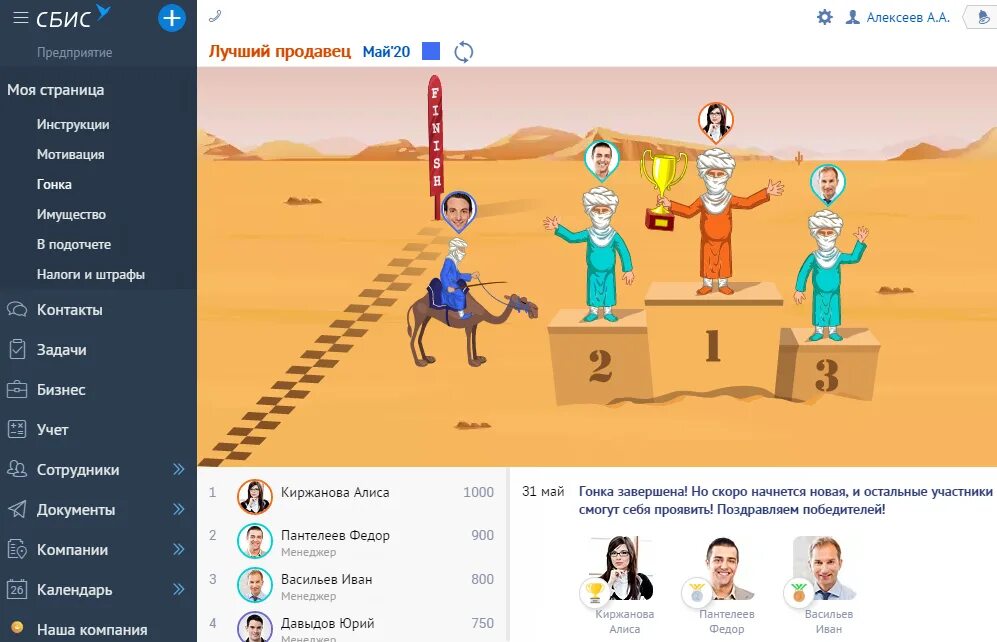
Task: Expand Документы submenu with chevron
Action: [x=179, y=510]
